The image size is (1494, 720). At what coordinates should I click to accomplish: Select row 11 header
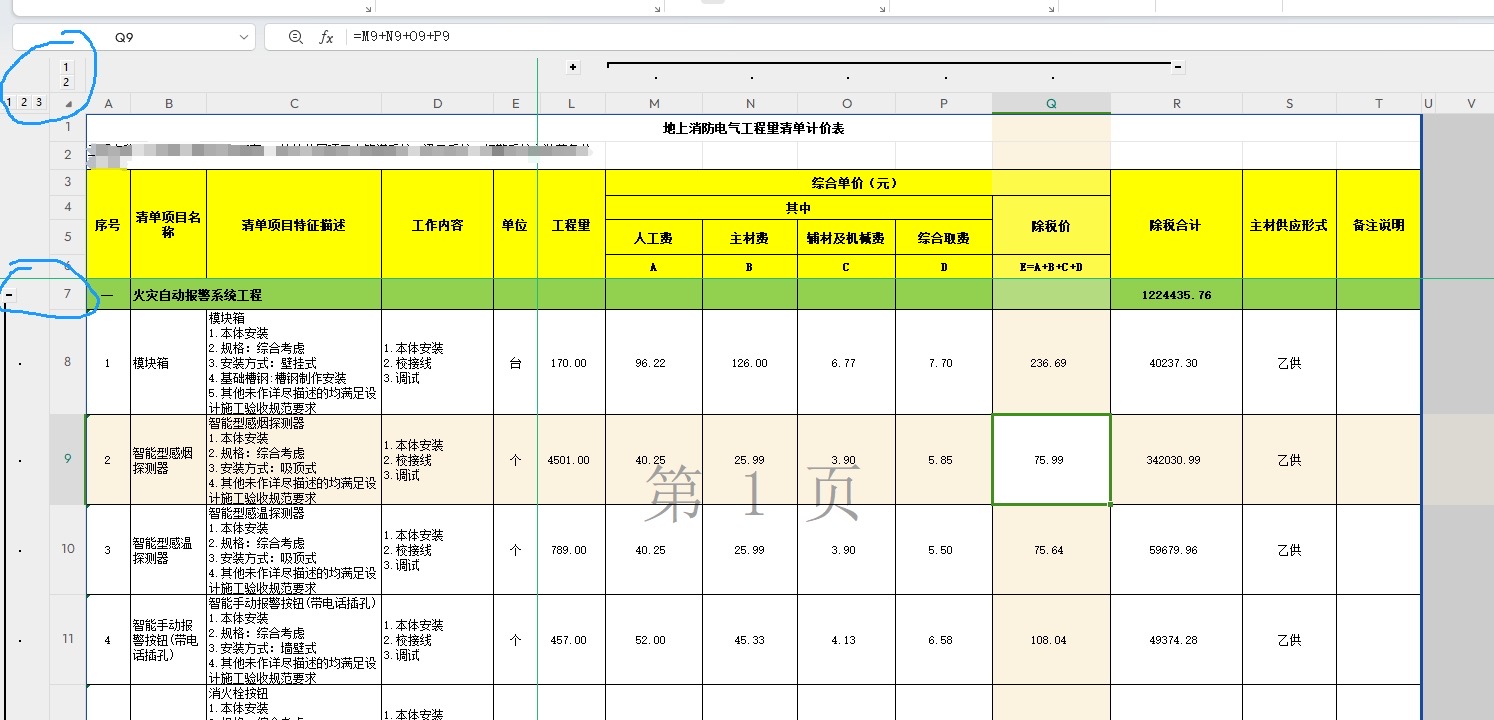pyautogui.click(x=68, y=639)
